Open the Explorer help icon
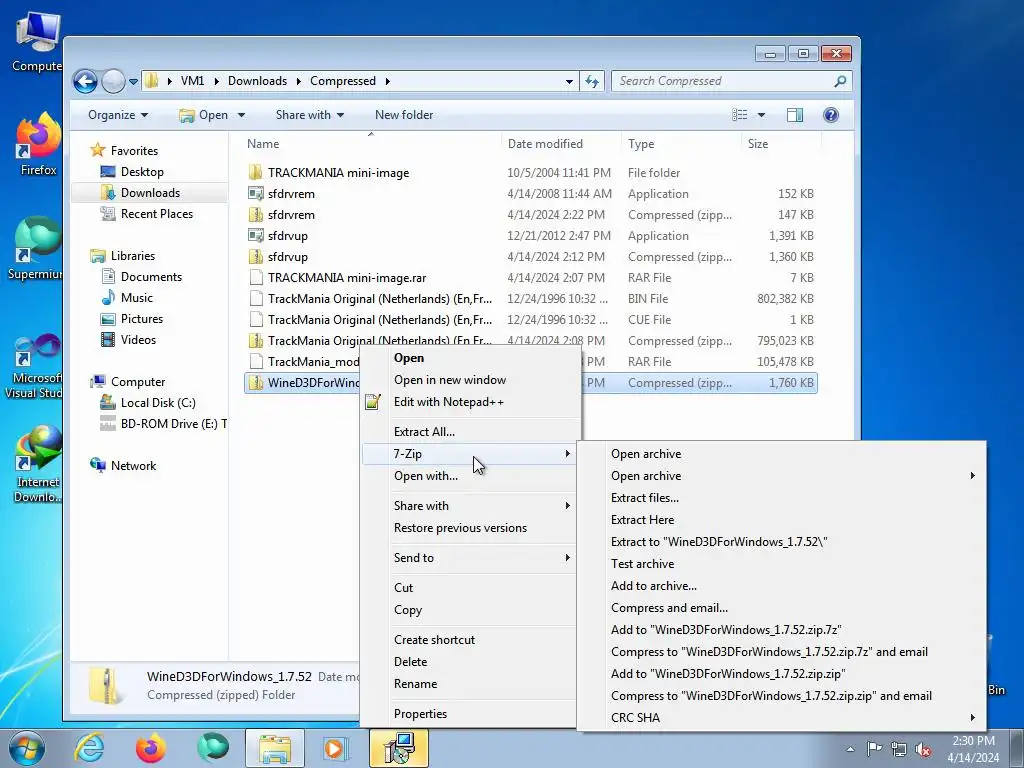This screenshot has width=1024, height=768. click(x=831, y=115)
